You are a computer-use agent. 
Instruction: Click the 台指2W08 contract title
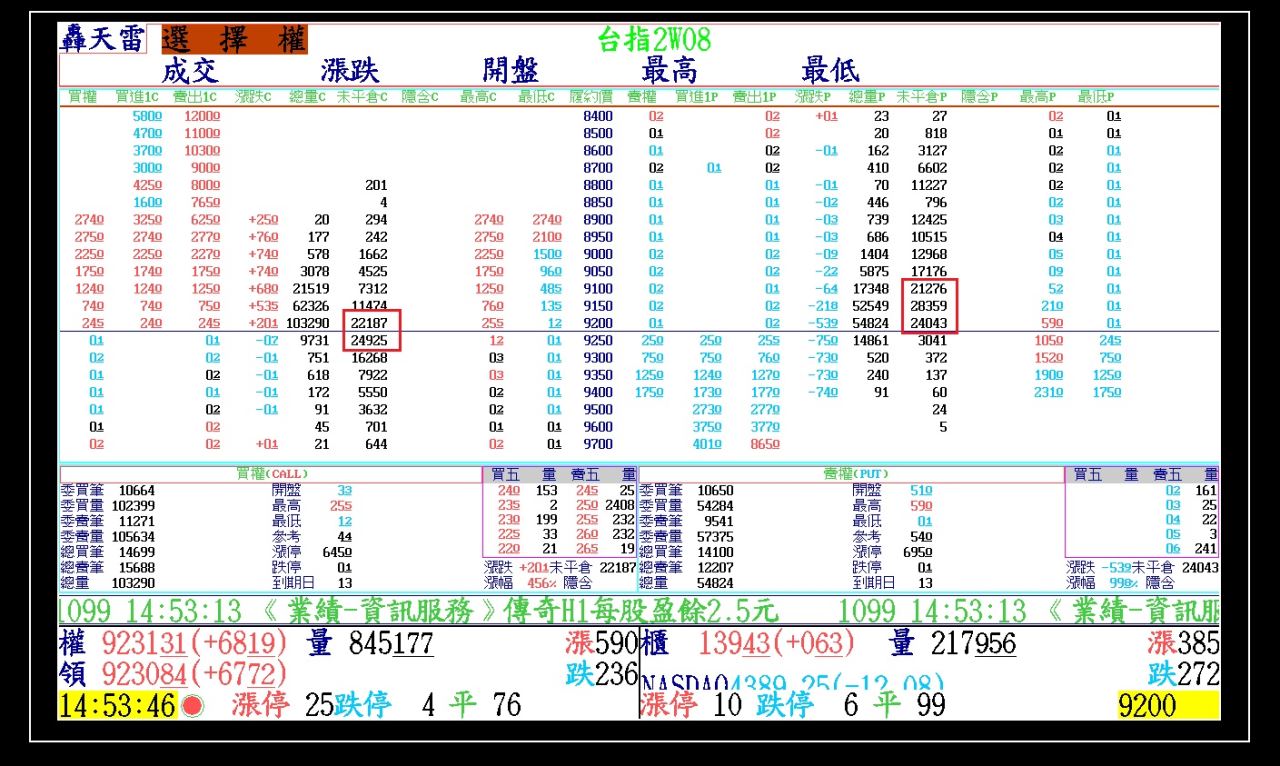point(654,40)
